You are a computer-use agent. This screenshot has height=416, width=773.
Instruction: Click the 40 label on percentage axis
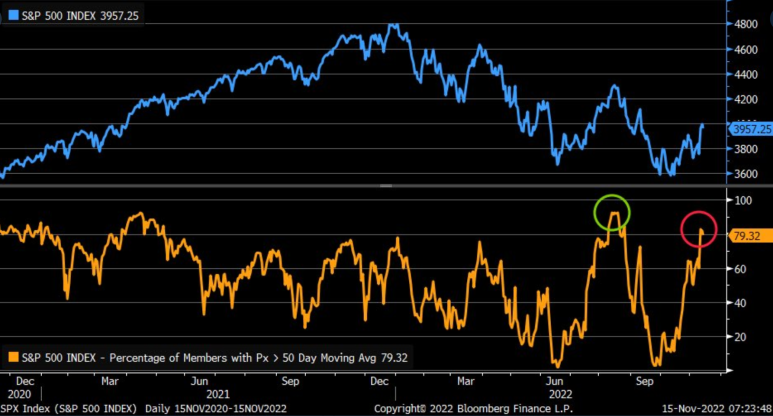point(740,303)
